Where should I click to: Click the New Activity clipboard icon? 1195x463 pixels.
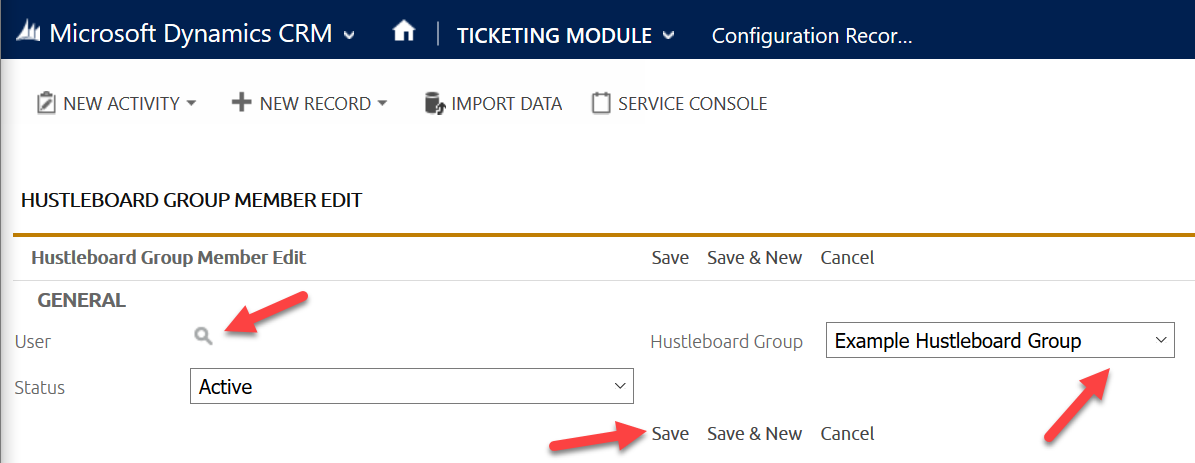coord(46,103)
